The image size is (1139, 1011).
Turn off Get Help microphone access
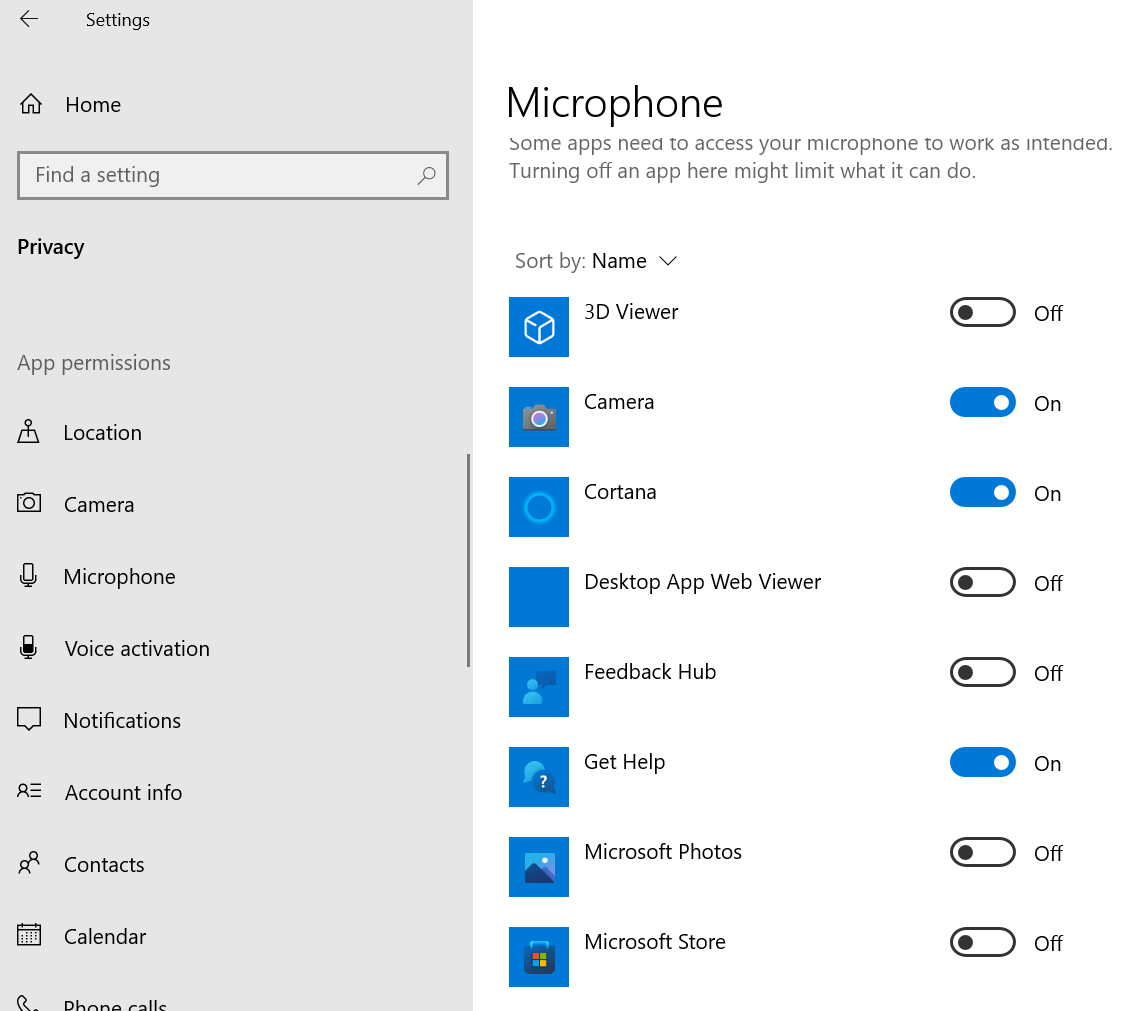coord(982,762)
